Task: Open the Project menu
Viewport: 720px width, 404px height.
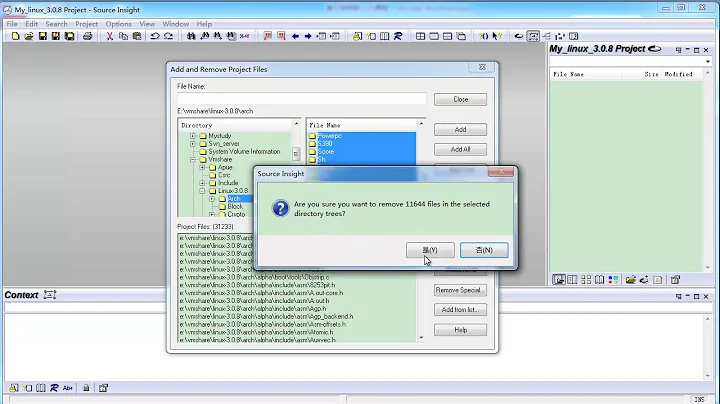Action: point(86,24)
